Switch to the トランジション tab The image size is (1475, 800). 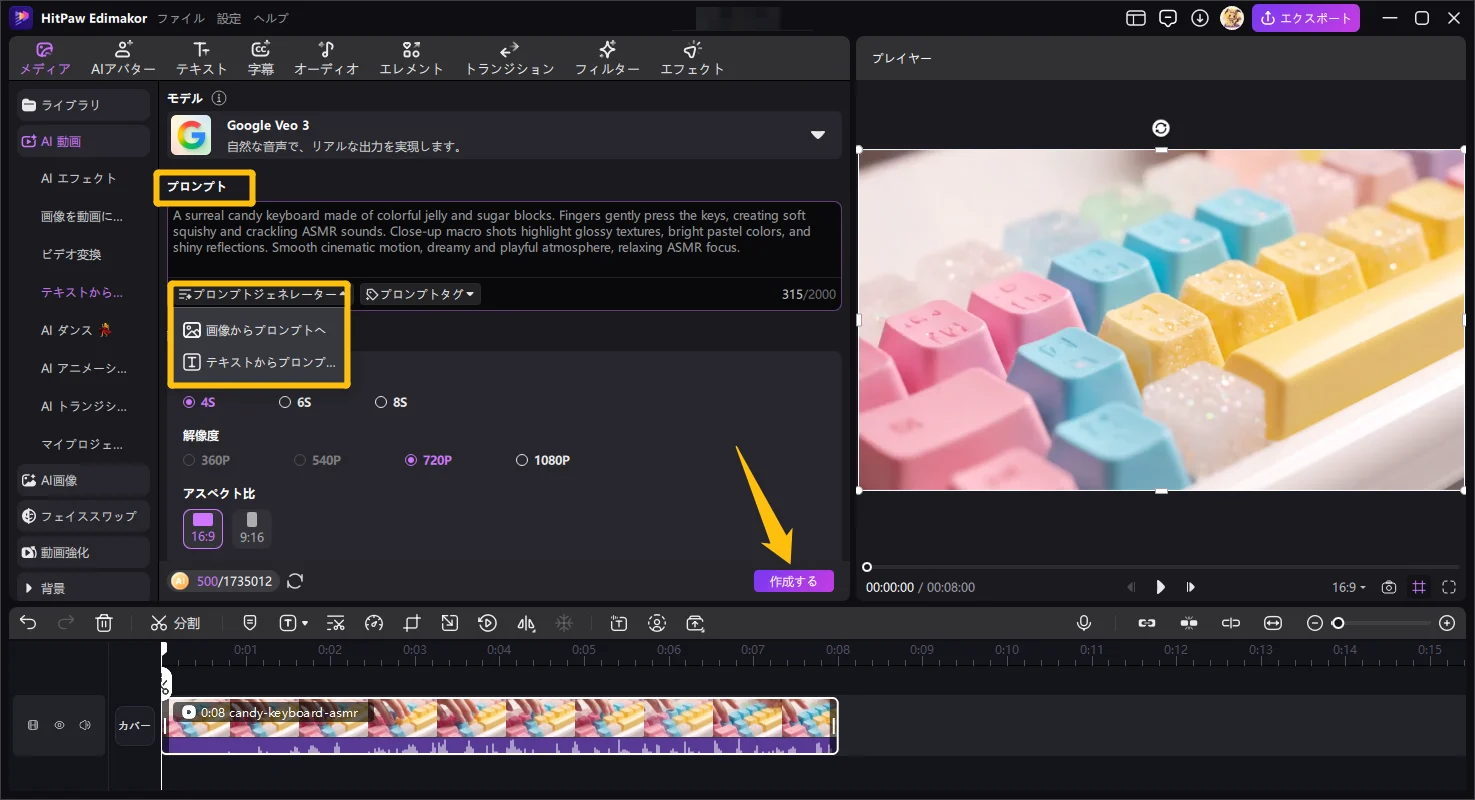(x=508, y=57)
